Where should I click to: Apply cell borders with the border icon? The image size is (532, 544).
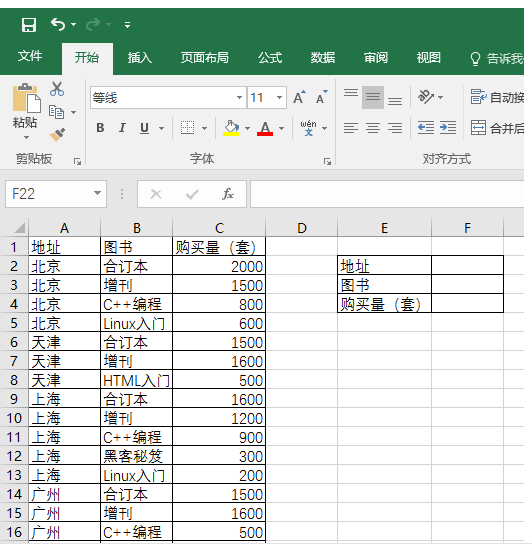point(187,128)
